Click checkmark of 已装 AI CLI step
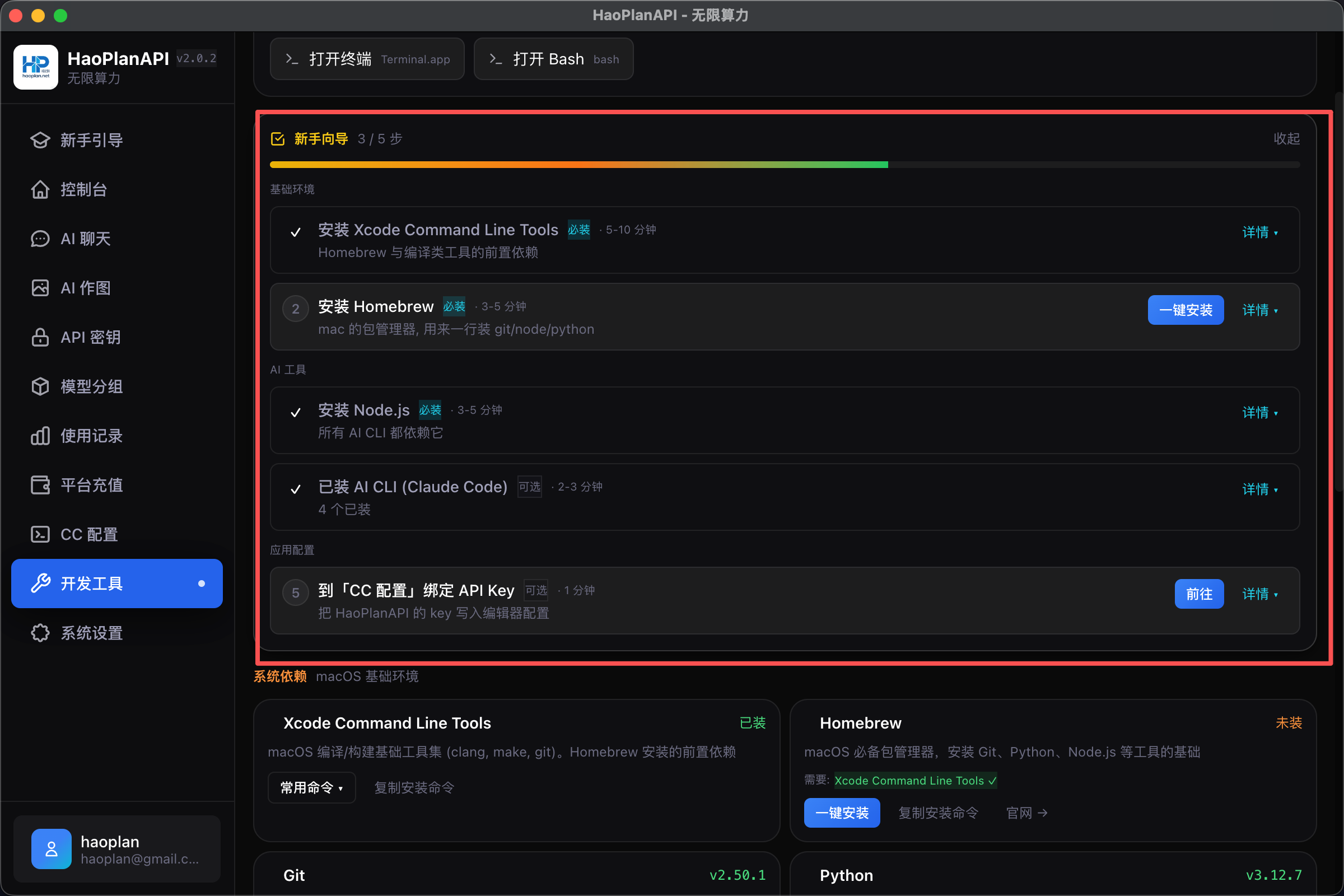 pyautogui.click(x=296, y=489)
